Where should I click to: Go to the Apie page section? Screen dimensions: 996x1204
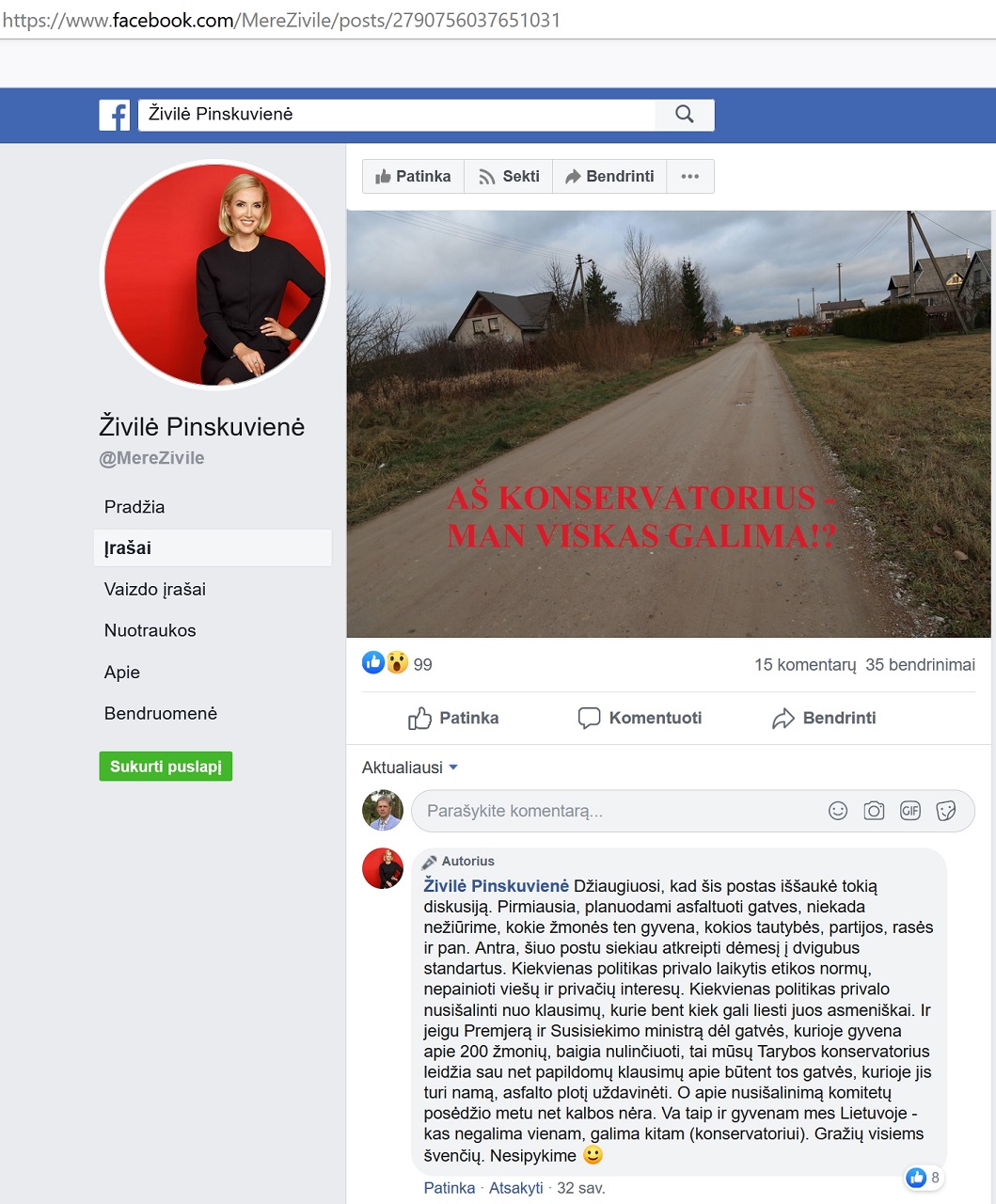click(122, 672)
